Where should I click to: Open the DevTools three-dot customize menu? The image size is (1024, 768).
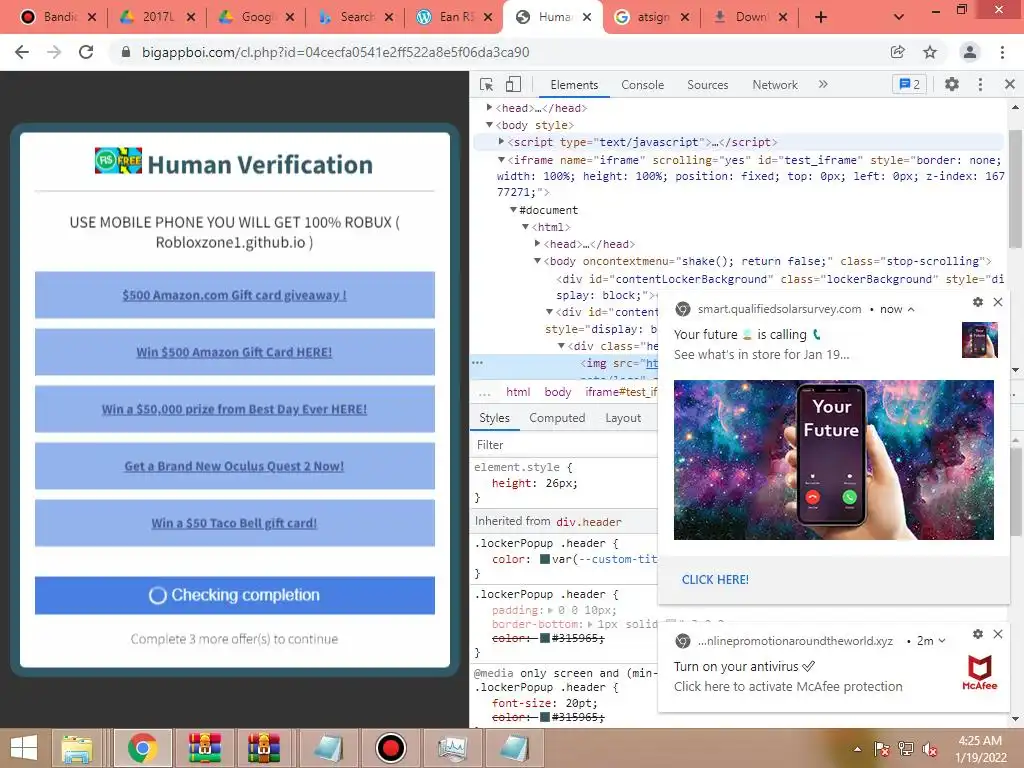(980, 84)
